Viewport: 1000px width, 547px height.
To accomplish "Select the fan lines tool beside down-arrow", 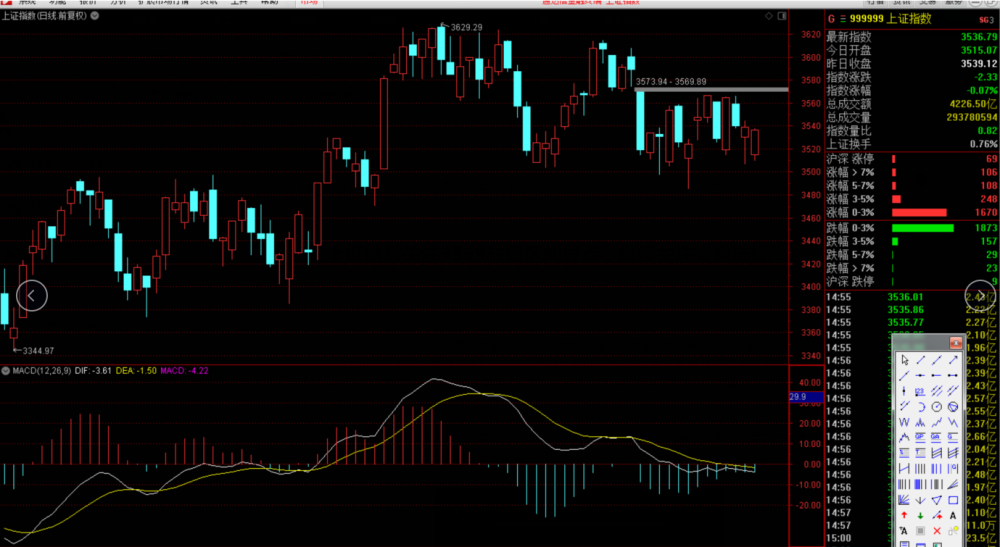I will click(904, 500).
